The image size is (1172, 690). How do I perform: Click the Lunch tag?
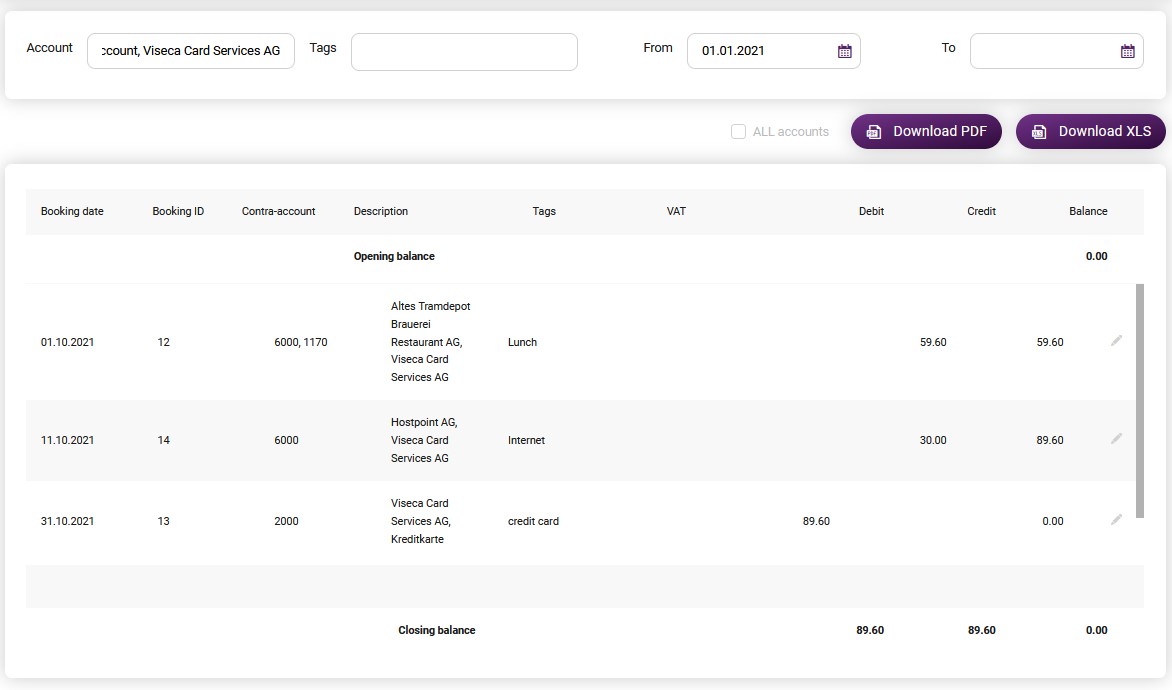pos(522,342)
